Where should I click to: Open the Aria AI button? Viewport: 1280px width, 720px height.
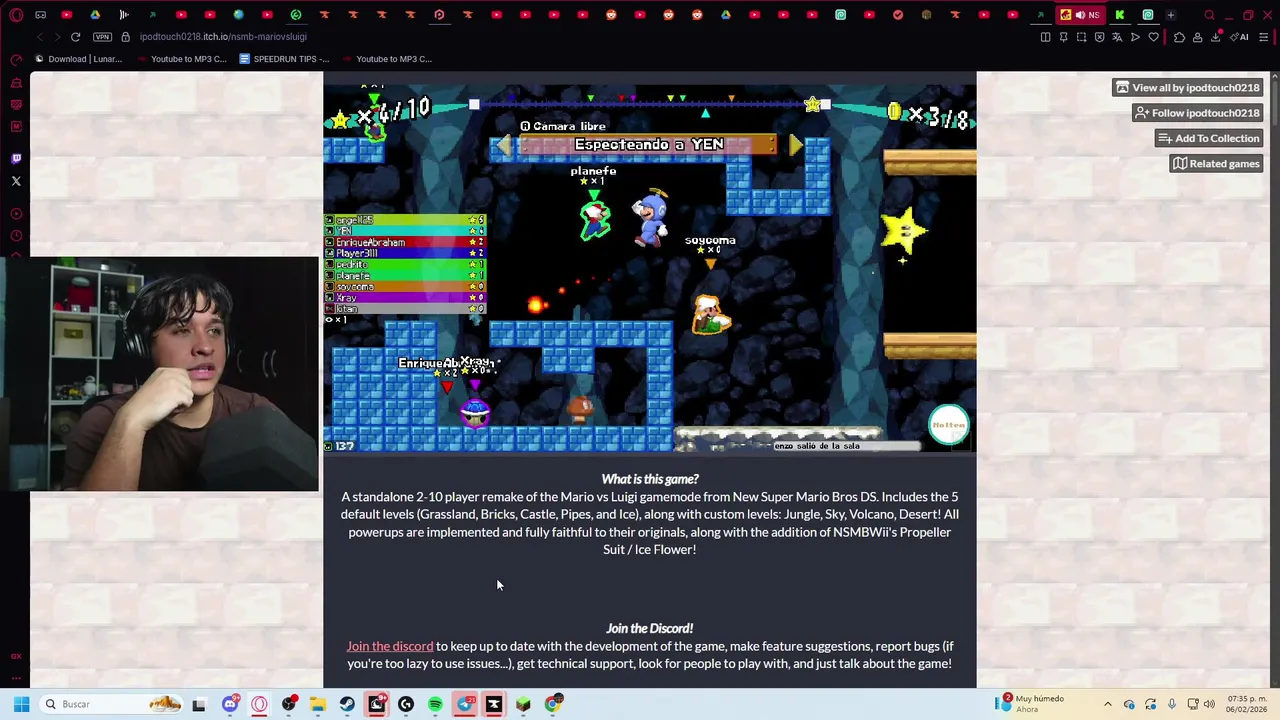point(1240,37)
